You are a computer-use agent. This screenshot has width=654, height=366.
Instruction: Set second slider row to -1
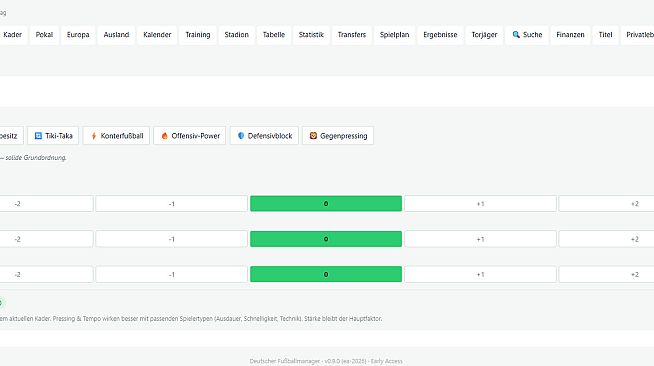pos(171,239)
